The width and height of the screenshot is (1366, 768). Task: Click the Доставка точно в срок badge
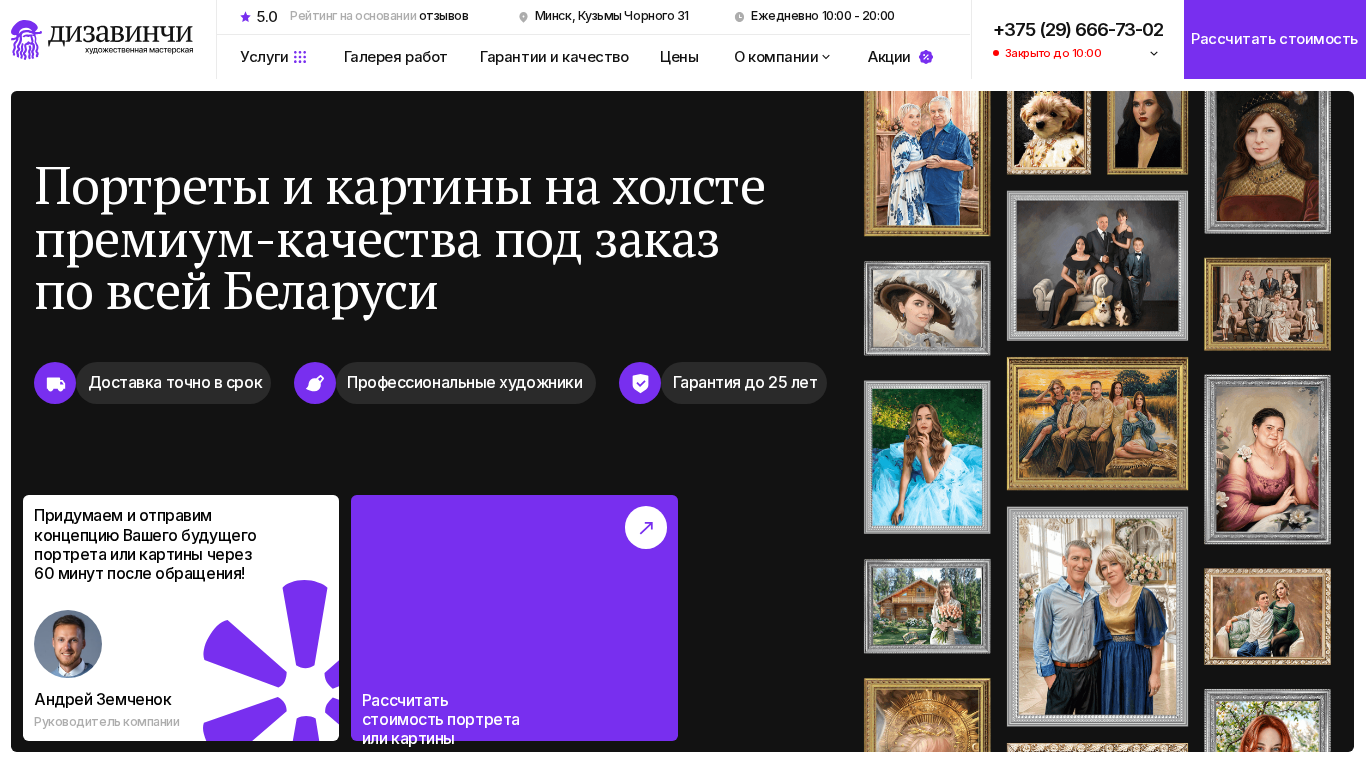coord(174,383)
